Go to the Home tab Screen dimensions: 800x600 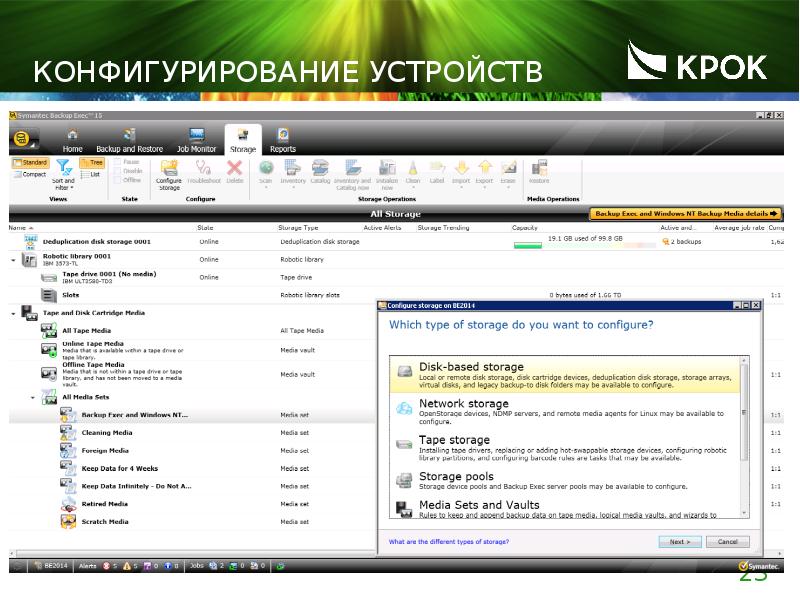coord(72,141)
